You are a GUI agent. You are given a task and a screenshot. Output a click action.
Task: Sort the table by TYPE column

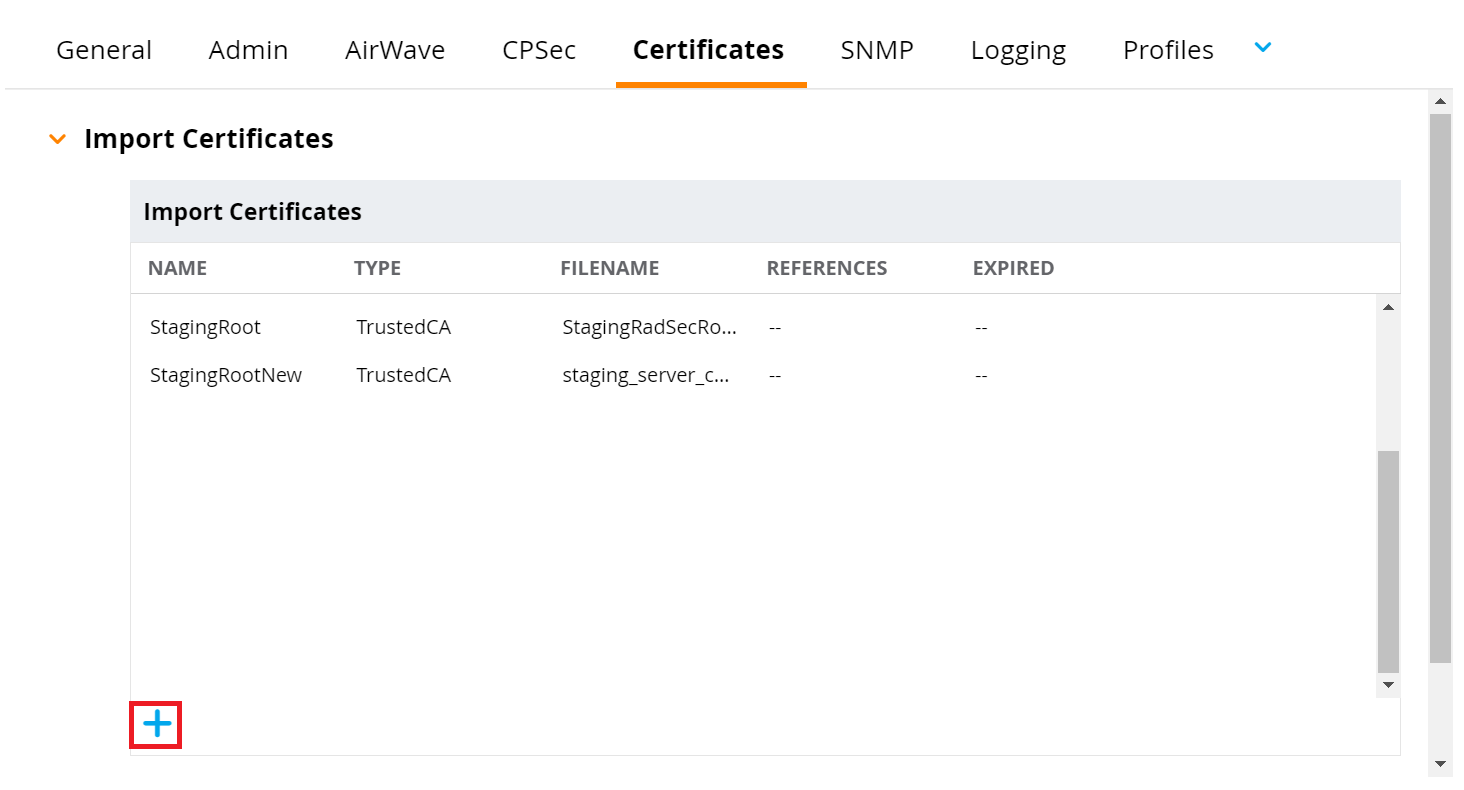point(377,268)
